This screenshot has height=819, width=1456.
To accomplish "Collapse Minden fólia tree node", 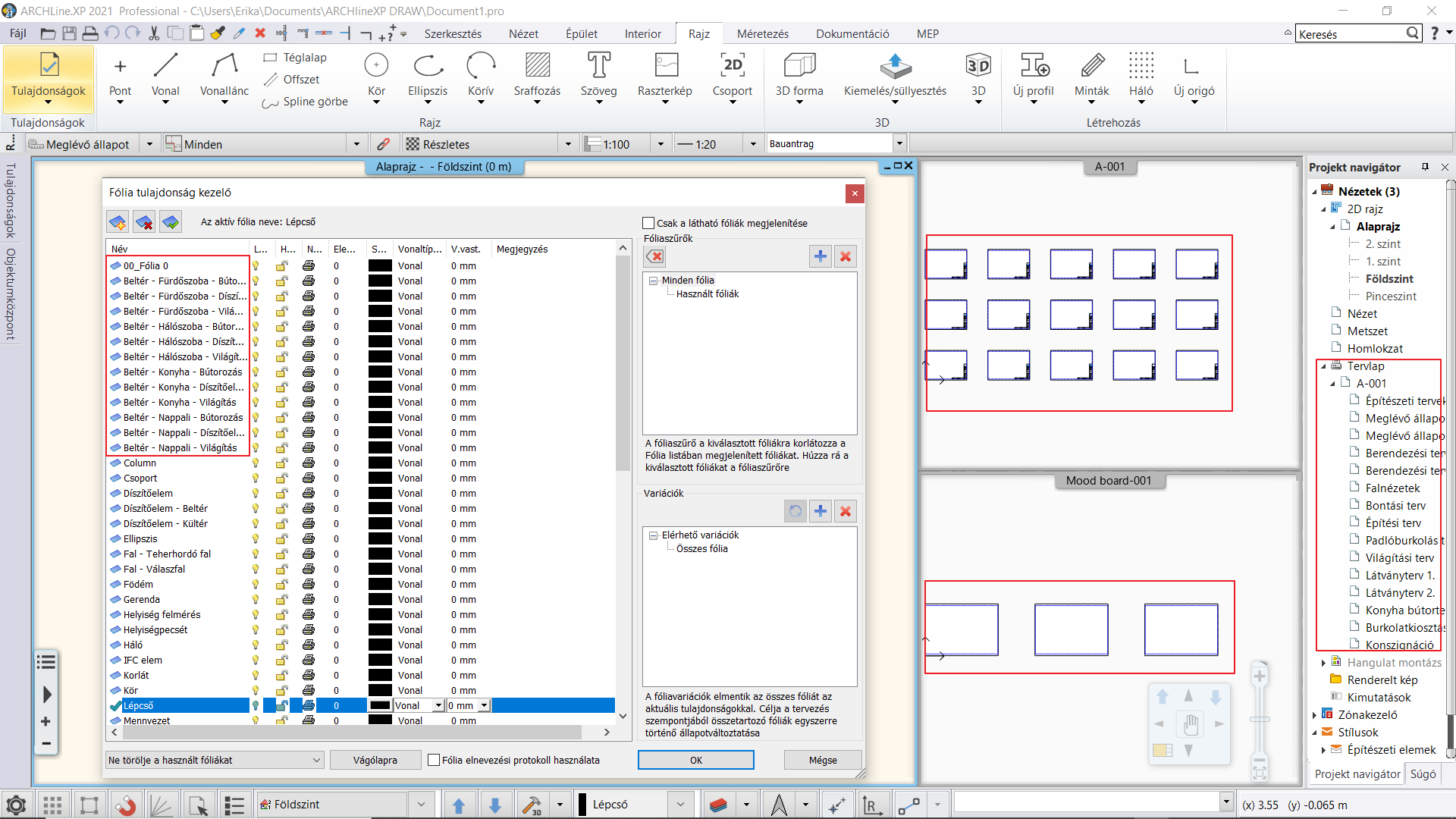I will [653, 281].
